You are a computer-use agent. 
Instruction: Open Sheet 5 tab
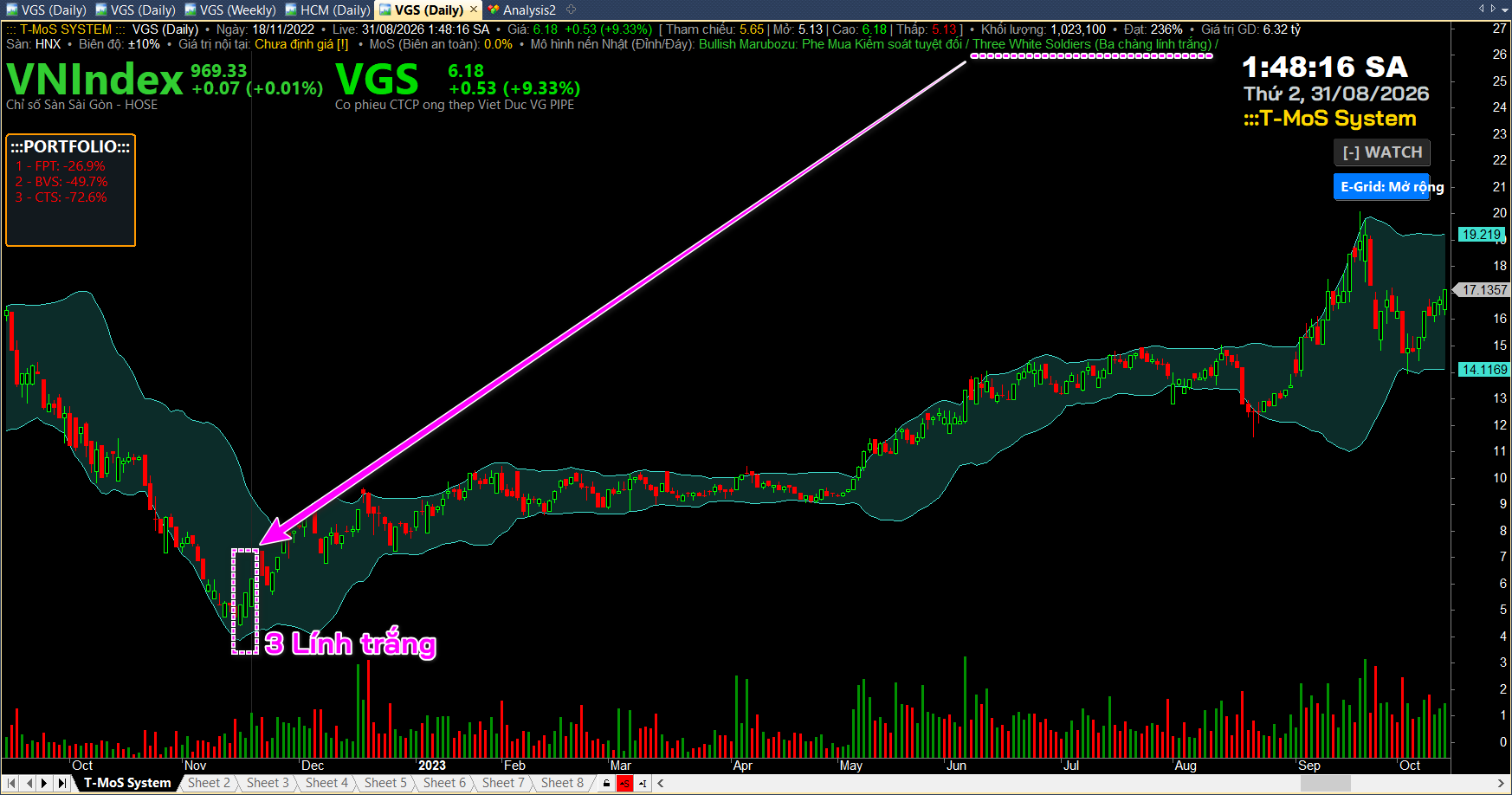385,783
